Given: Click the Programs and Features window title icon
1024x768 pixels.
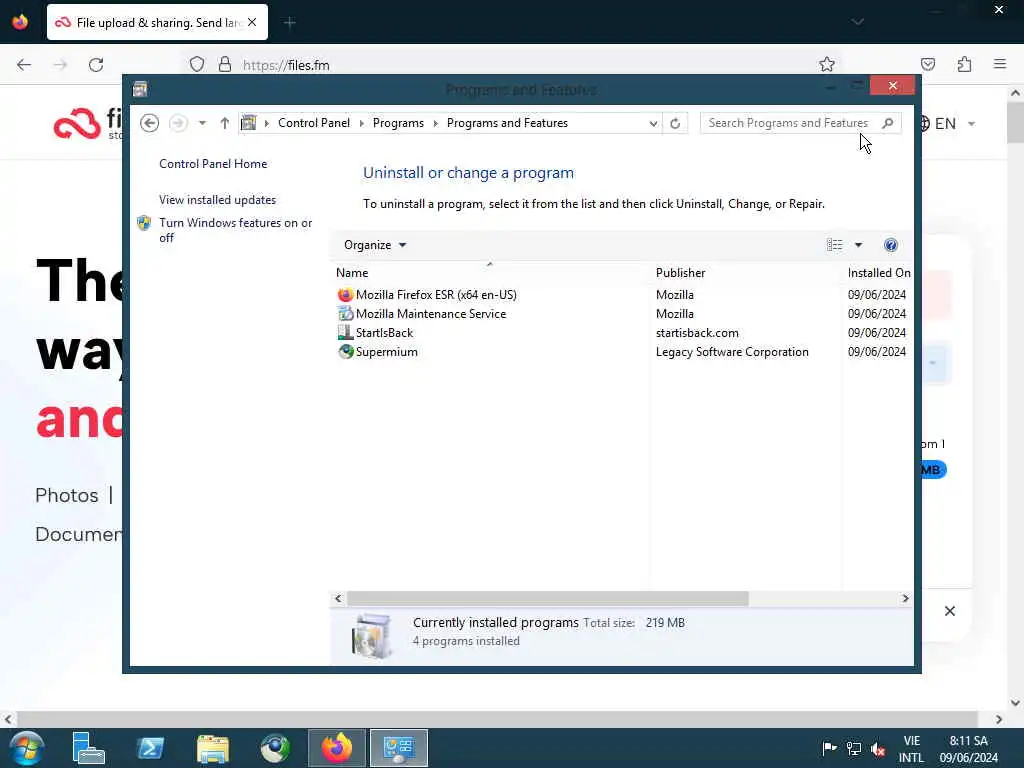Looking at the screenshot, I should (140, 89).
